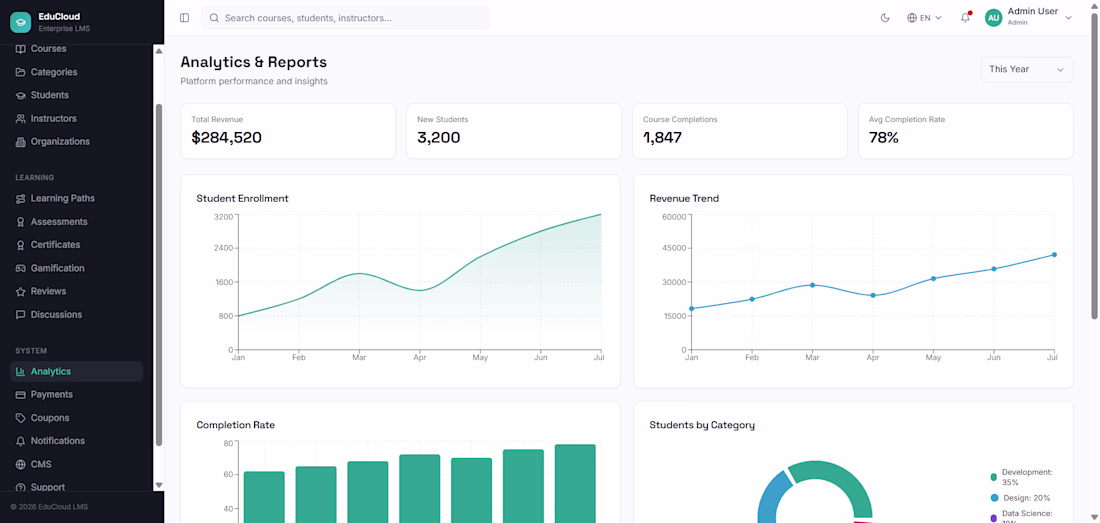Click the AU avatar circle
The height and width of the screenshot is (523, 1100).
[x=993, y=18]
